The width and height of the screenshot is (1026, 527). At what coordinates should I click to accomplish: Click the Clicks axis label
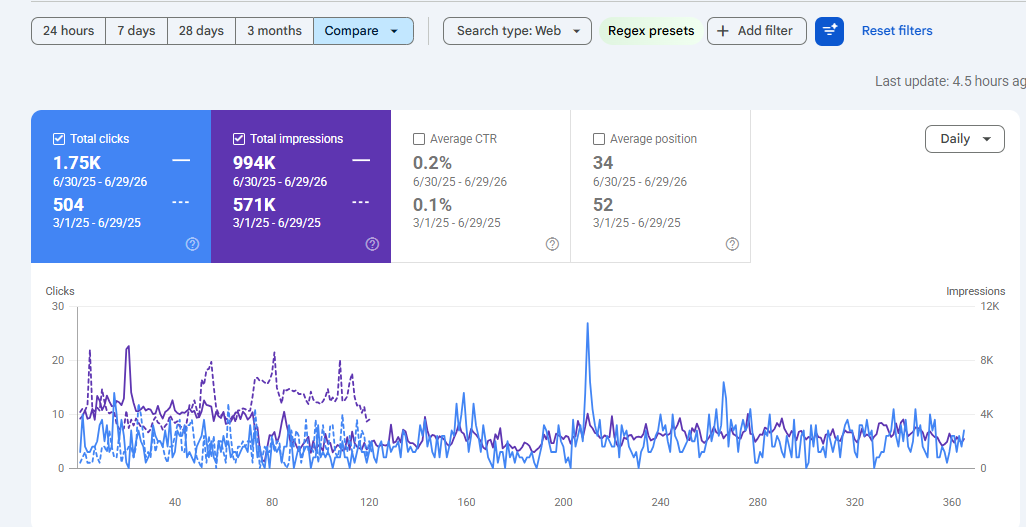60,291
